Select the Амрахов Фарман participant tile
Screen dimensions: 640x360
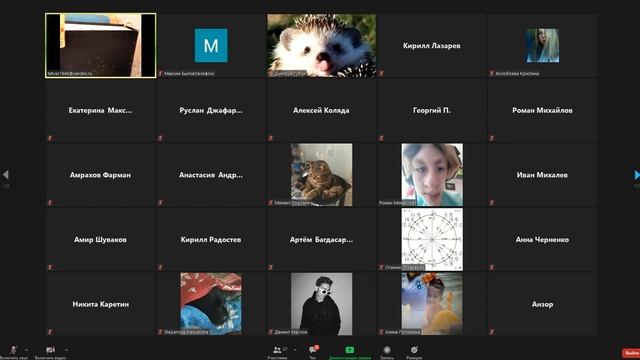pos(100,175)
